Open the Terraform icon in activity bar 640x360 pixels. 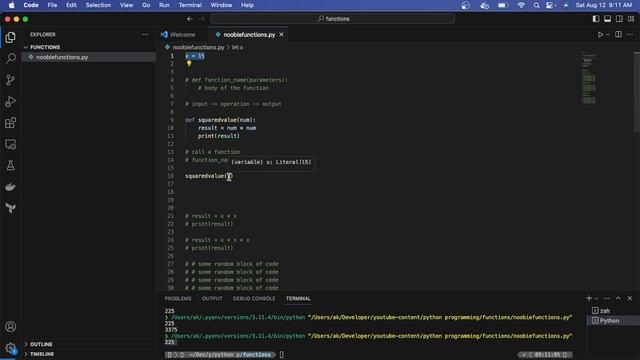pyautogui.click(x=11, y=208)
